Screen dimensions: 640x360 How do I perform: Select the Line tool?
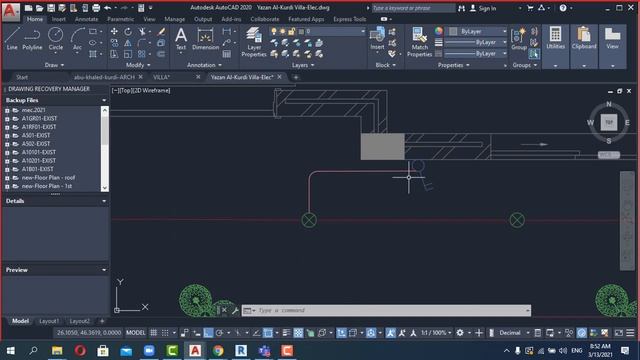(x=12, y=39)
